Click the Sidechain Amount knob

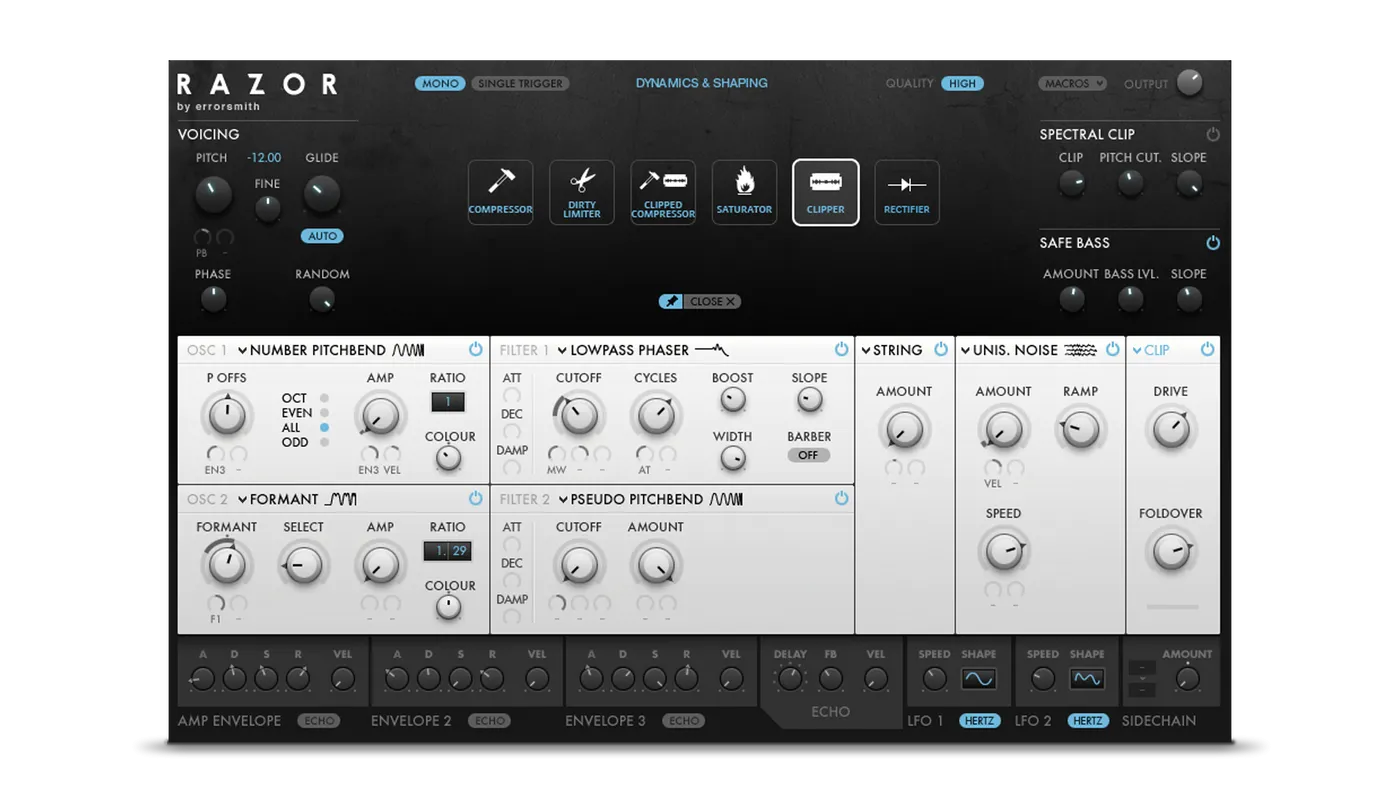[1187, 679]
